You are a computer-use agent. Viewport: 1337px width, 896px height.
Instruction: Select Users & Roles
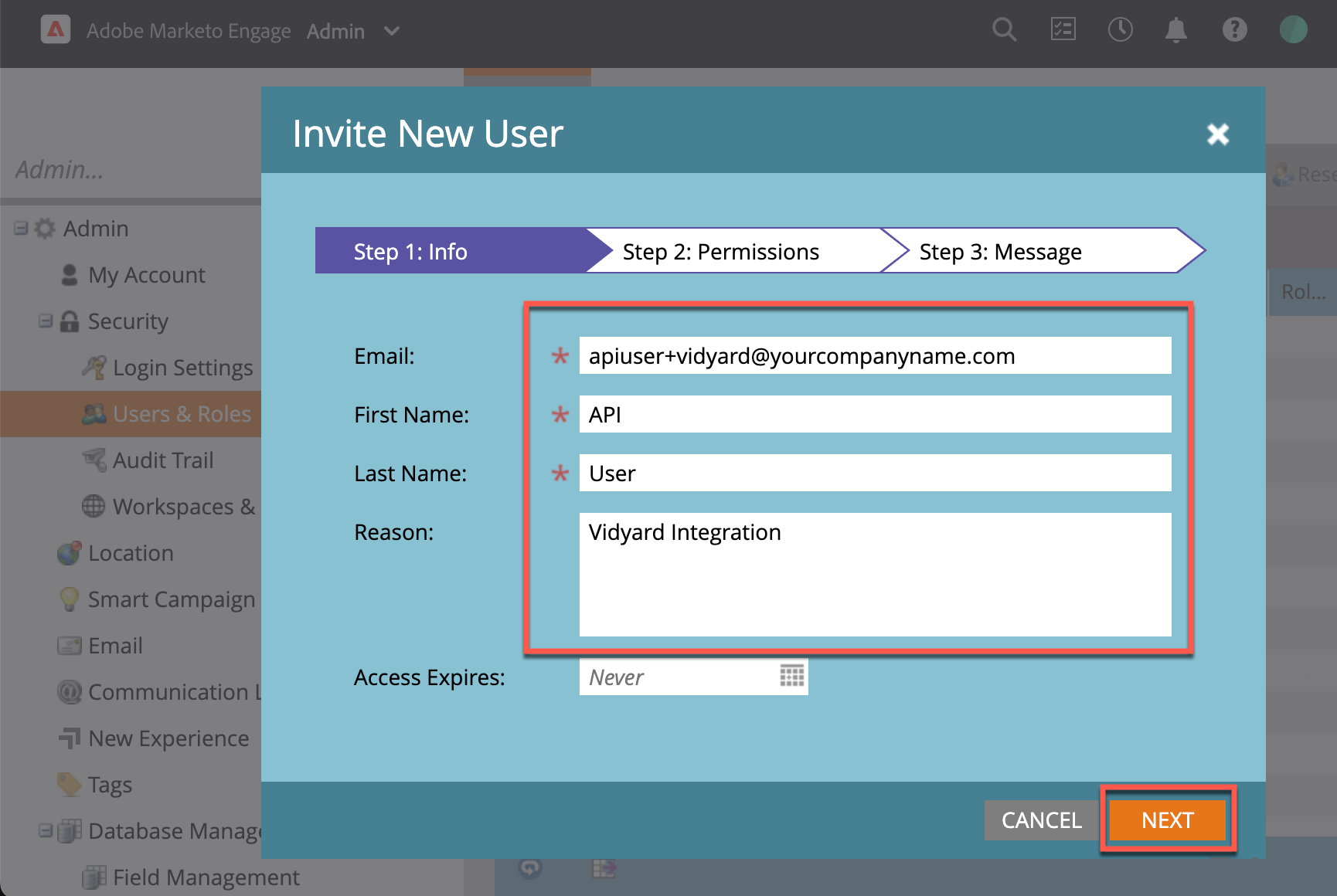182,414
